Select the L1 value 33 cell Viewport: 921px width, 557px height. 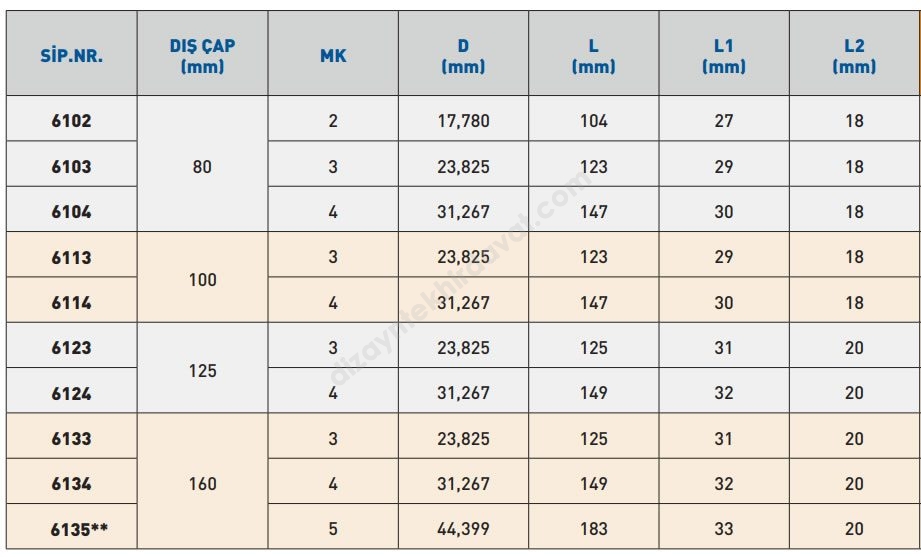coord(724,529)
